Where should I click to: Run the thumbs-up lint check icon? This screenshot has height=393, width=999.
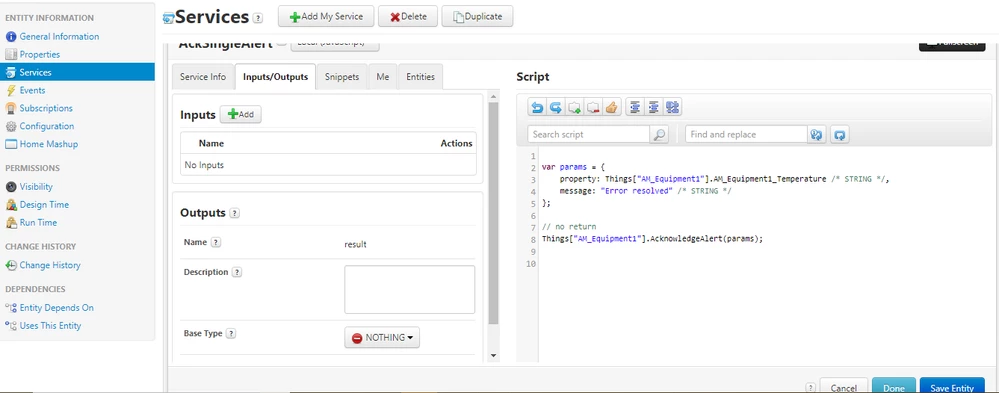click(612, 108)
